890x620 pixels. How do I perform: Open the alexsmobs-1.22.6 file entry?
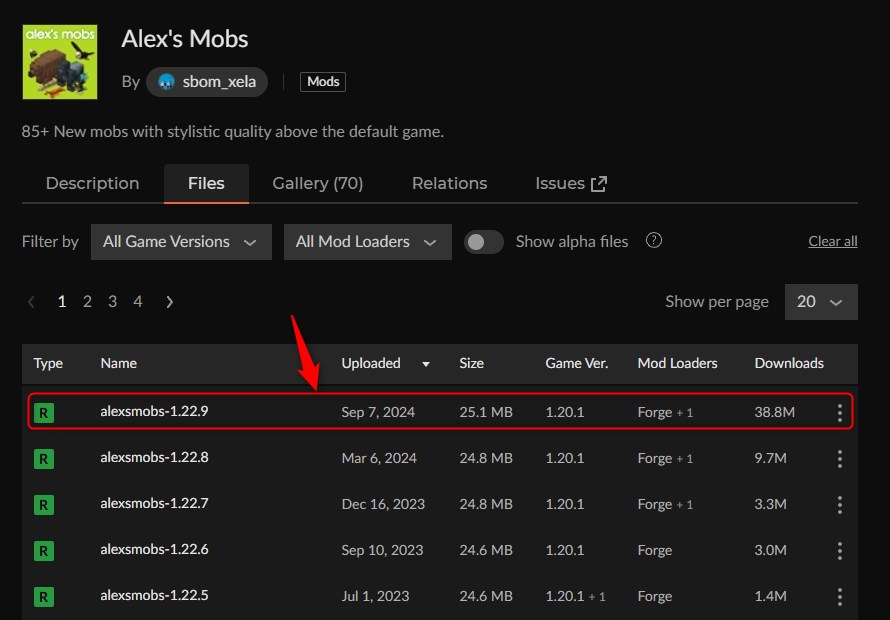click(154, 550)
